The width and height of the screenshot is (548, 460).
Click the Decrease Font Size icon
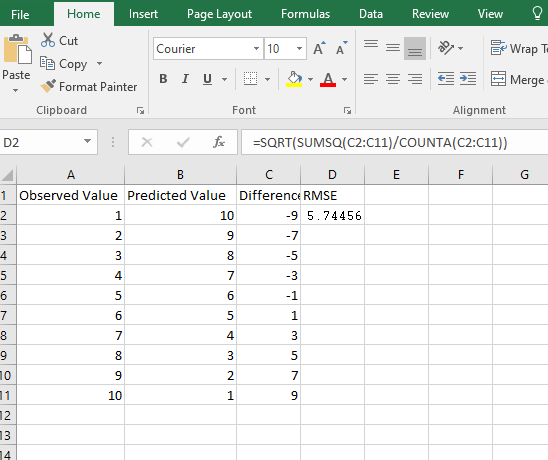pos(341,48)
